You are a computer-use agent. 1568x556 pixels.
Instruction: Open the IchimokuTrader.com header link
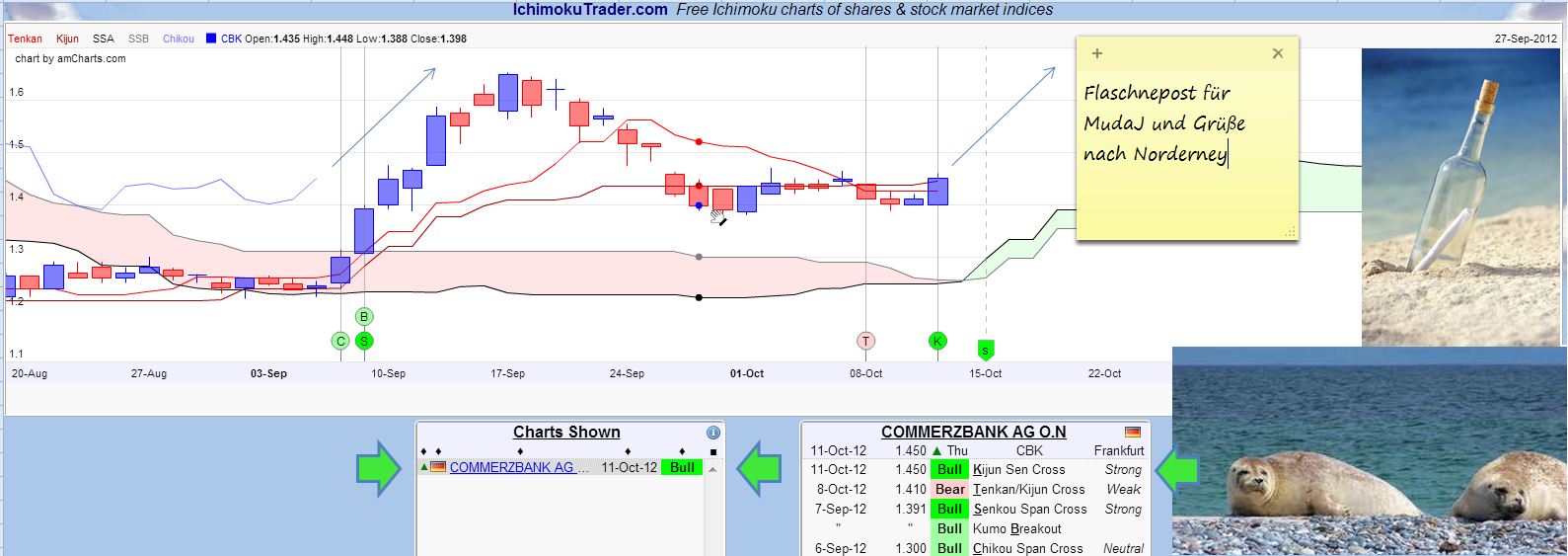point(590,10)
